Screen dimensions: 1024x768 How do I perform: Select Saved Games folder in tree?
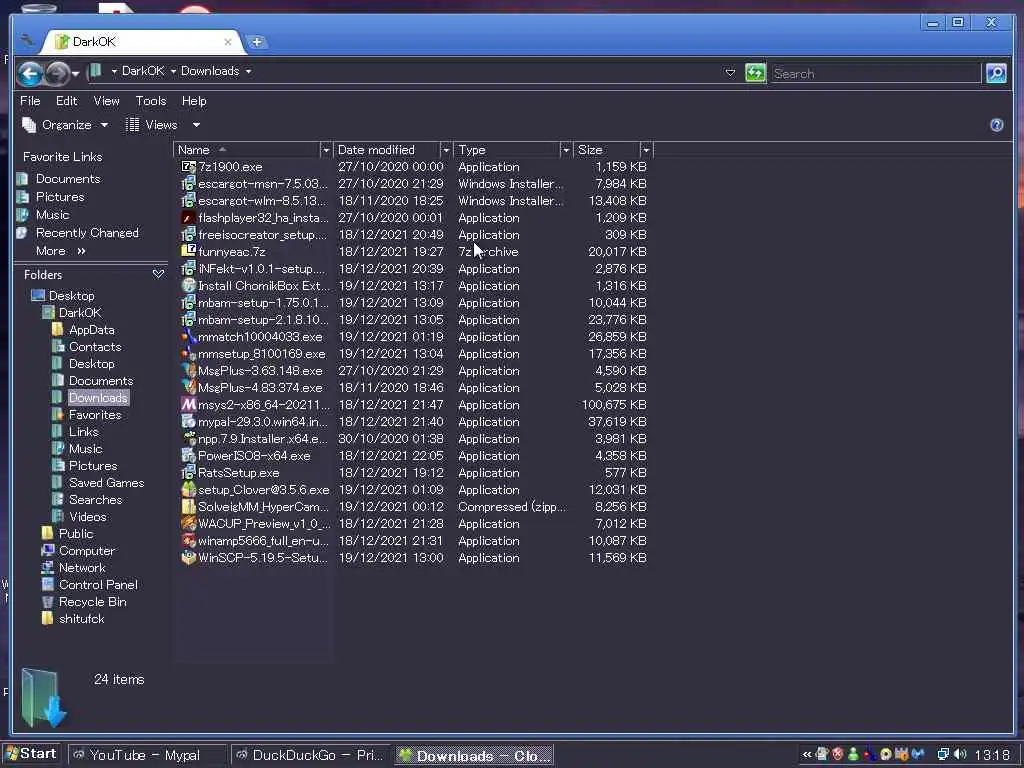click(106, 483)
